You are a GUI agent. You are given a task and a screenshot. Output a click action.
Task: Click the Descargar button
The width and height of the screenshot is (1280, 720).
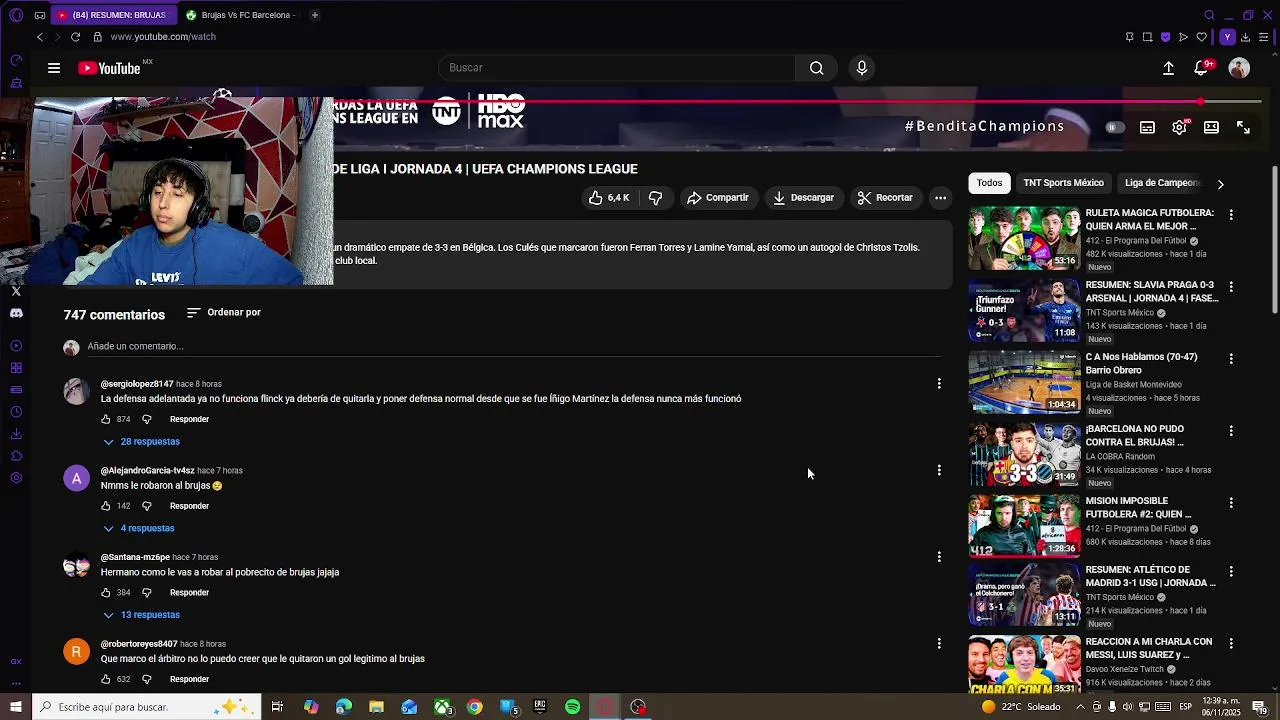point(803,198)
